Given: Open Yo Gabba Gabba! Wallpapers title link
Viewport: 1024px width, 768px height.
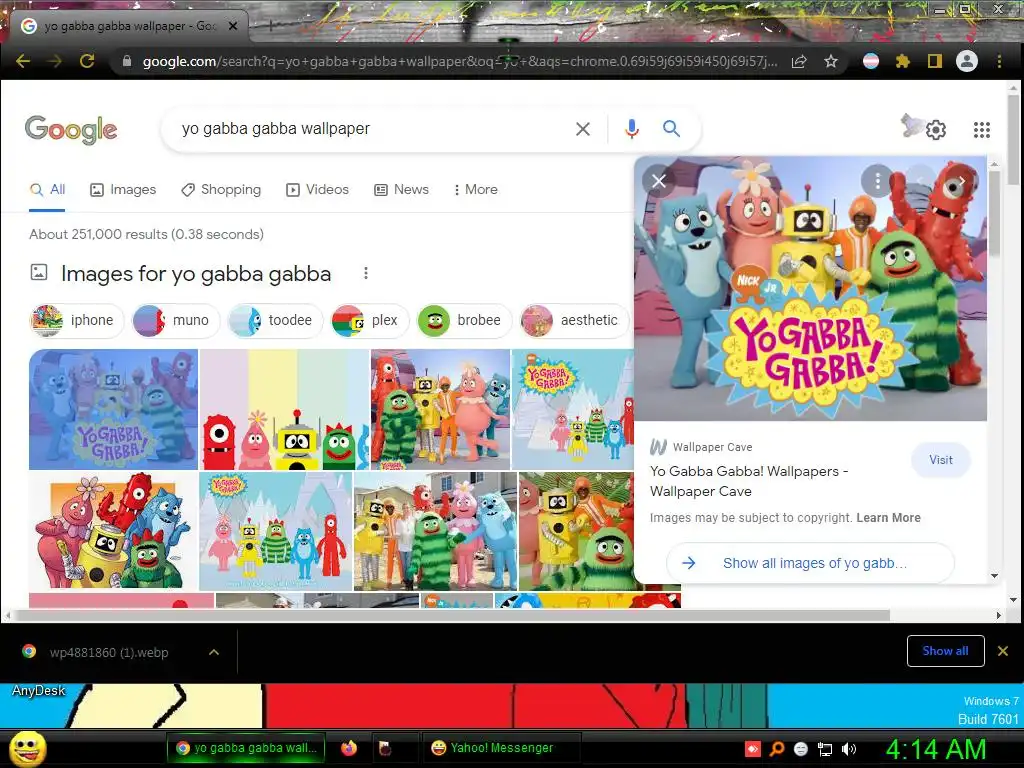Looking at the screenshot, I should coord(749,481).
